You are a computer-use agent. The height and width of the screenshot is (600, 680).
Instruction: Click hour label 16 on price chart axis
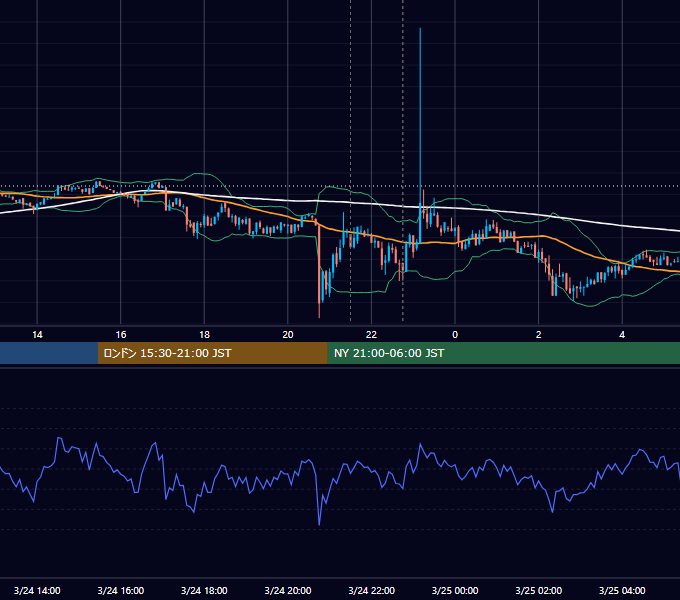[x=121, y=335]
